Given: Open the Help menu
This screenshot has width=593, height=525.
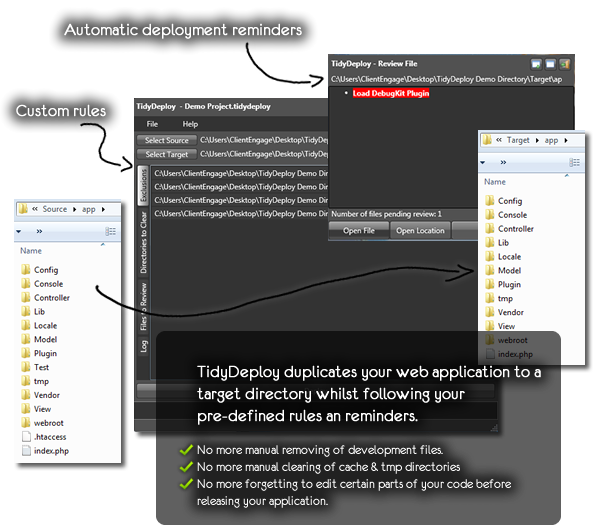Looking at the screenshot, I should [190, 124].
